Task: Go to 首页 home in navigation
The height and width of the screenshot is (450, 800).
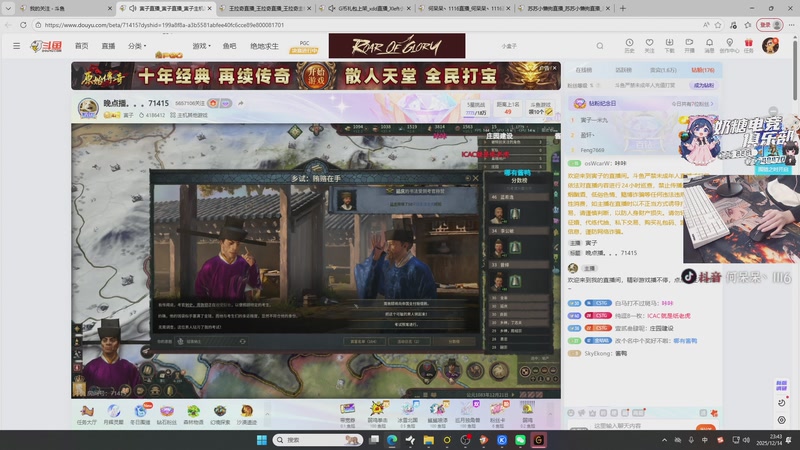Action: point(82,46)
